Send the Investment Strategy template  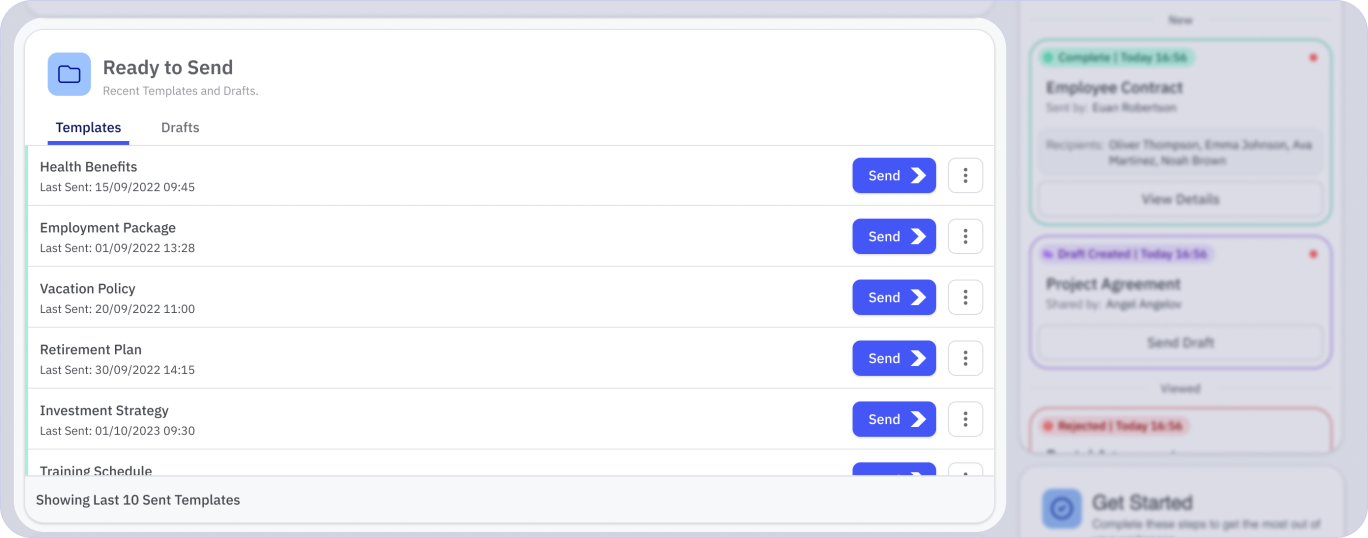(894, 420)
